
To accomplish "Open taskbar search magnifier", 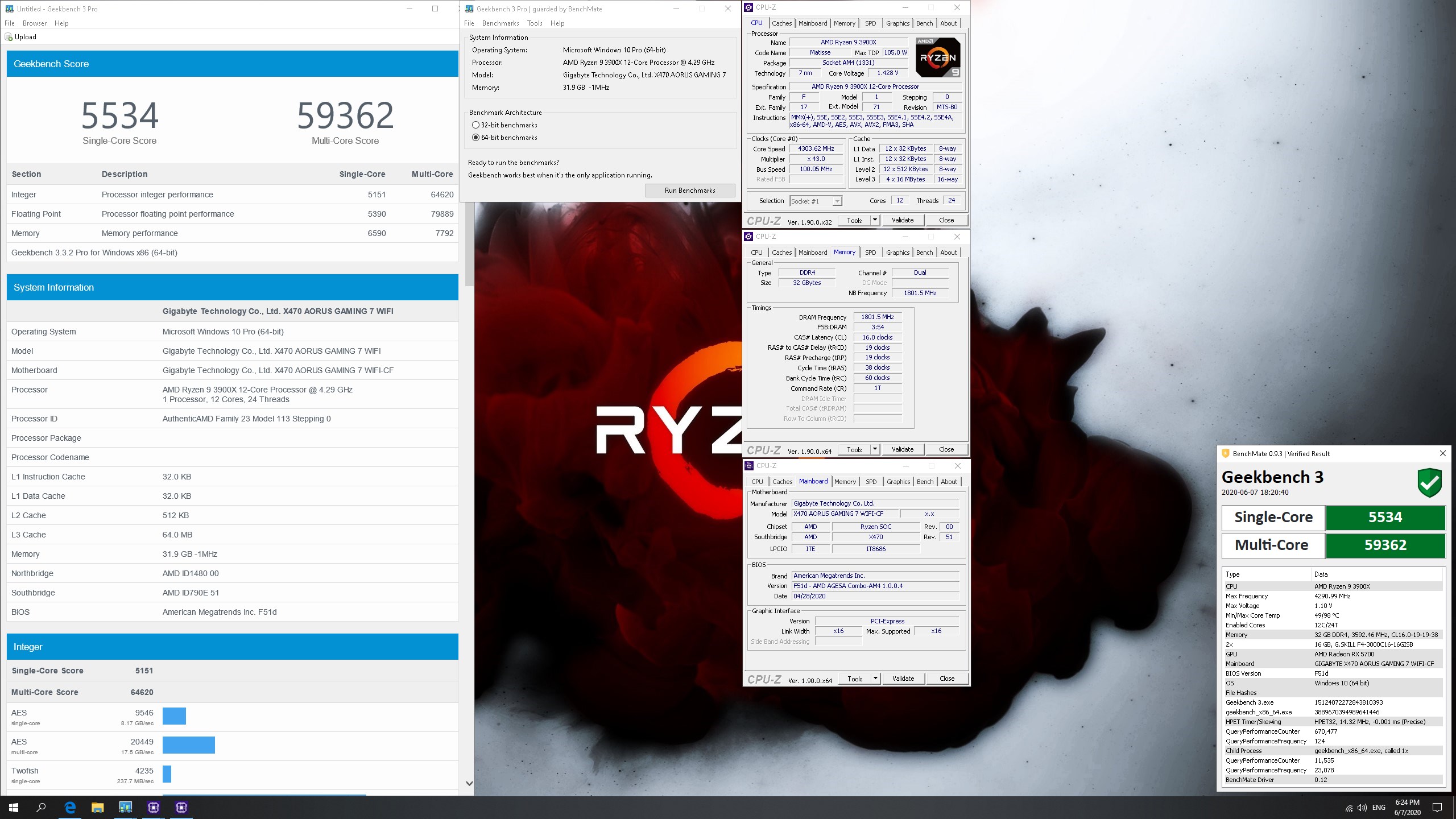I will pos(41,807).
